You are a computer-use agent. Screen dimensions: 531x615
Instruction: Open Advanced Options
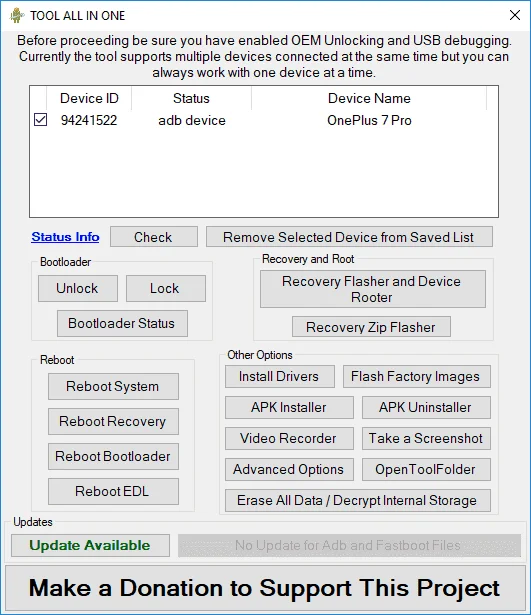[x=289, y=469]
